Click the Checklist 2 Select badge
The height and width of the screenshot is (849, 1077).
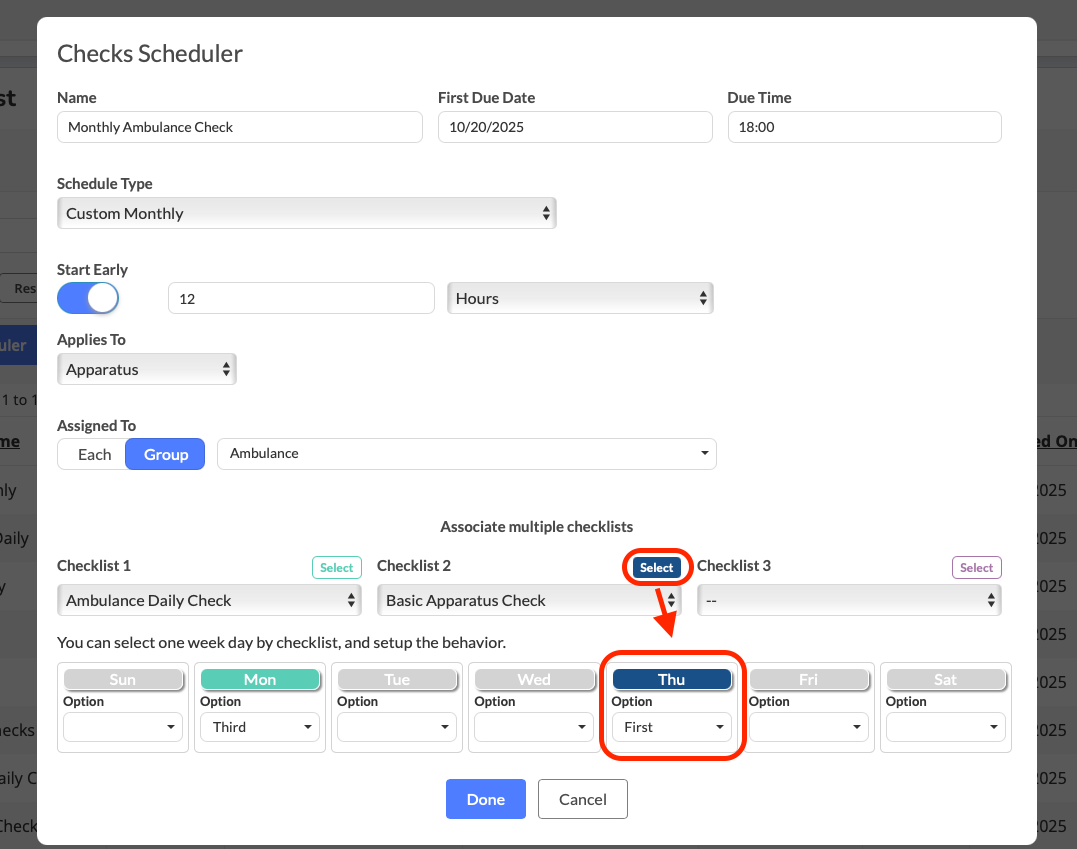click(x=657, y=567)
